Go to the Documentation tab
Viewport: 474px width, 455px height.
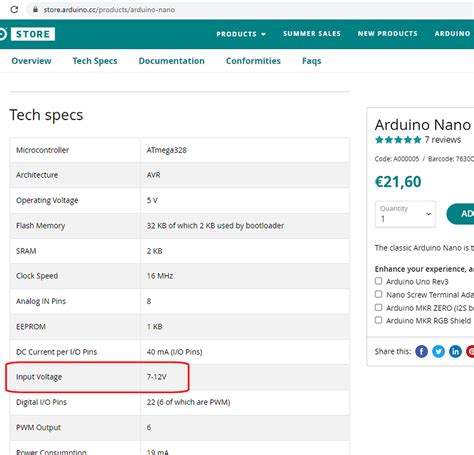click(x=172, y=61)
